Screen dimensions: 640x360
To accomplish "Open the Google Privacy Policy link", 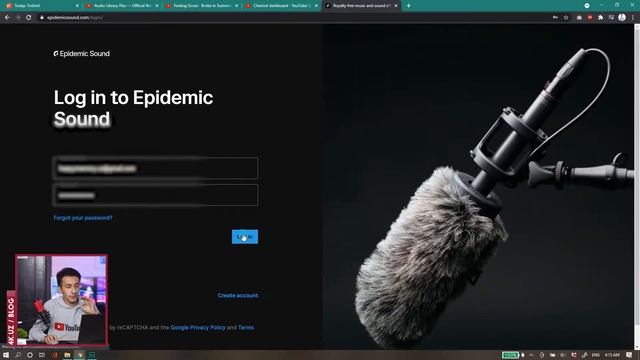I will (x=198, y=327).
